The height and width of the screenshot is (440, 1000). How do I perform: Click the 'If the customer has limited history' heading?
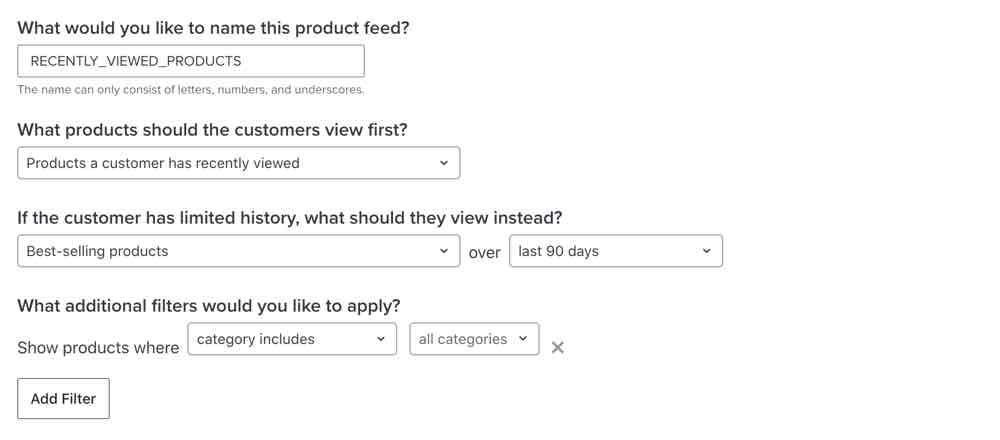point(289,218)
